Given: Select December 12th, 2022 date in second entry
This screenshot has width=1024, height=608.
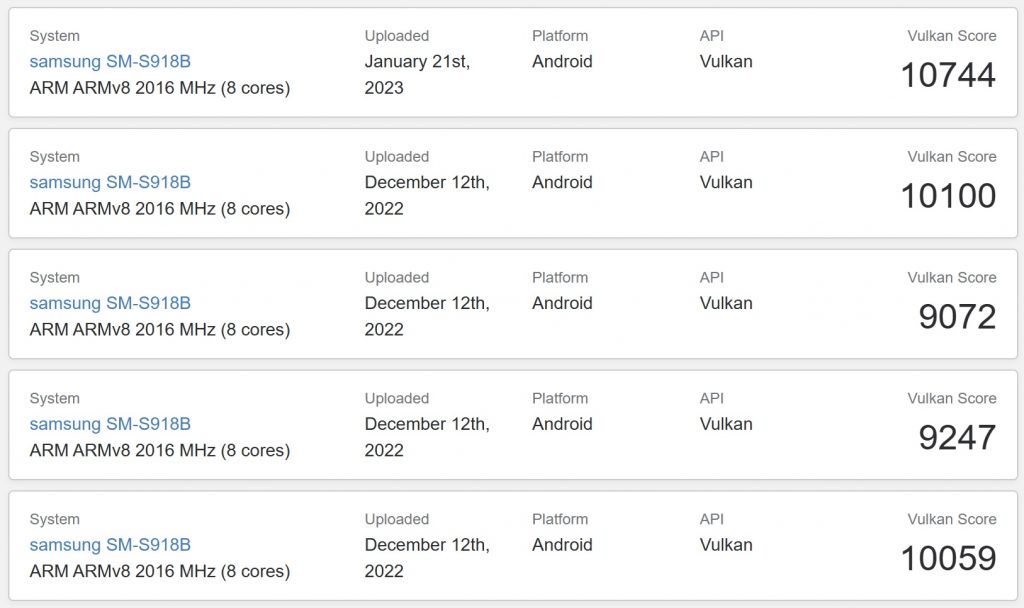Looking at the screenshot, I should [427, 195].
